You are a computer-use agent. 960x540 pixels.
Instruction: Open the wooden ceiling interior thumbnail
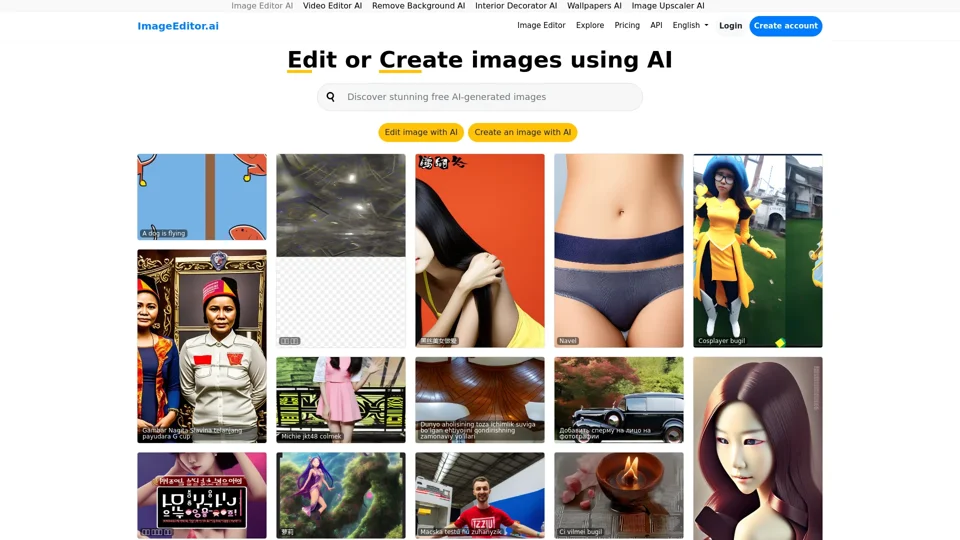480,400
